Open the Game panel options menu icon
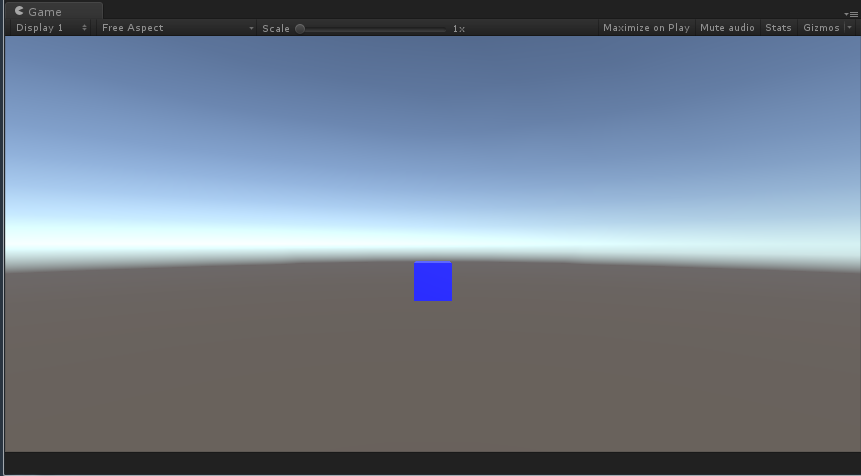 [x=853, y=14]
